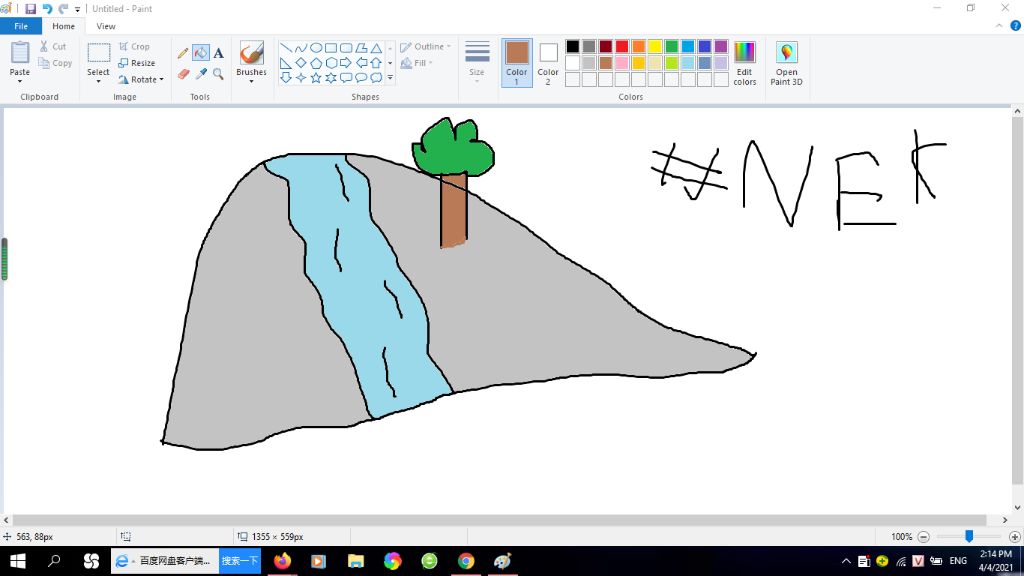Open the shape Fill dropdown
1024x576 pixels.
(x=417, y=63)
